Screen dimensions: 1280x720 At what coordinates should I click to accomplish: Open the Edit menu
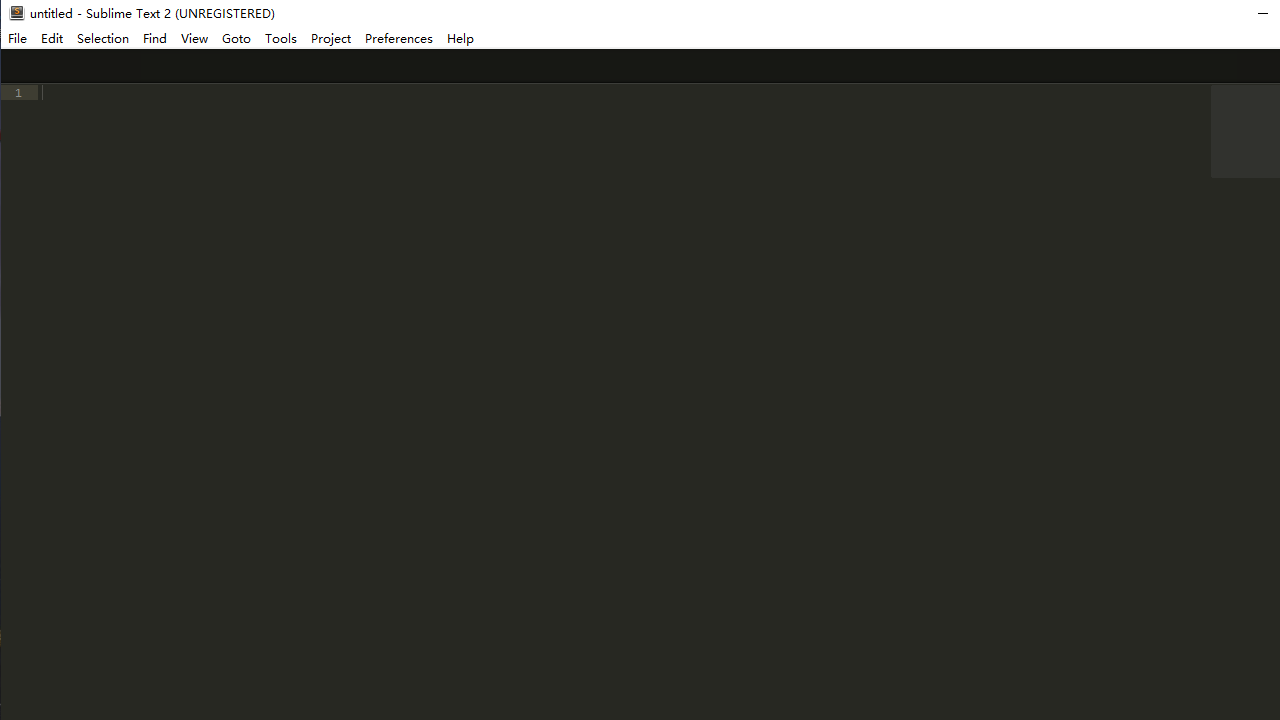(52, 38)
